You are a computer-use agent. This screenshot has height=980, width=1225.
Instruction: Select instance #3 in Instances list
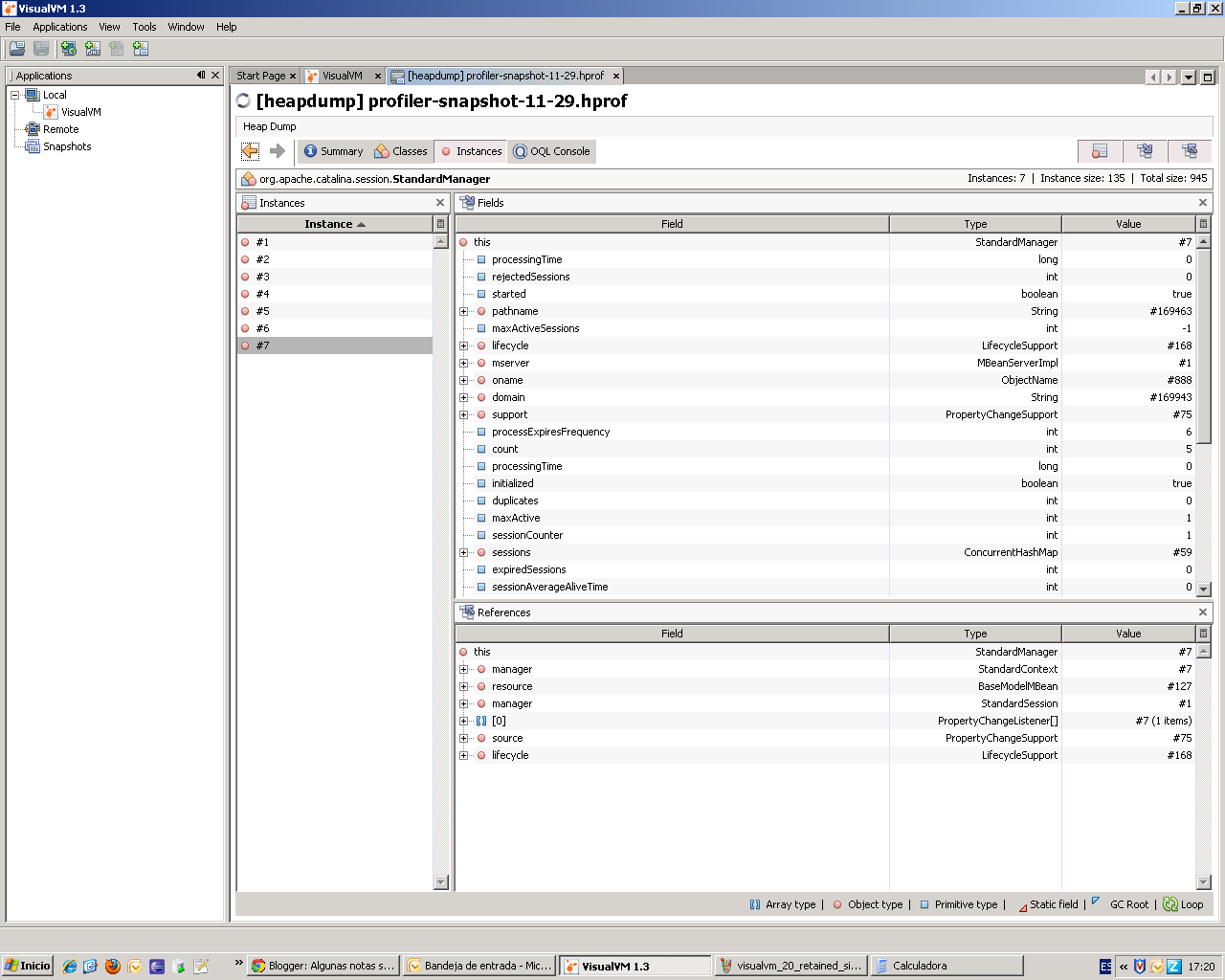335,277
